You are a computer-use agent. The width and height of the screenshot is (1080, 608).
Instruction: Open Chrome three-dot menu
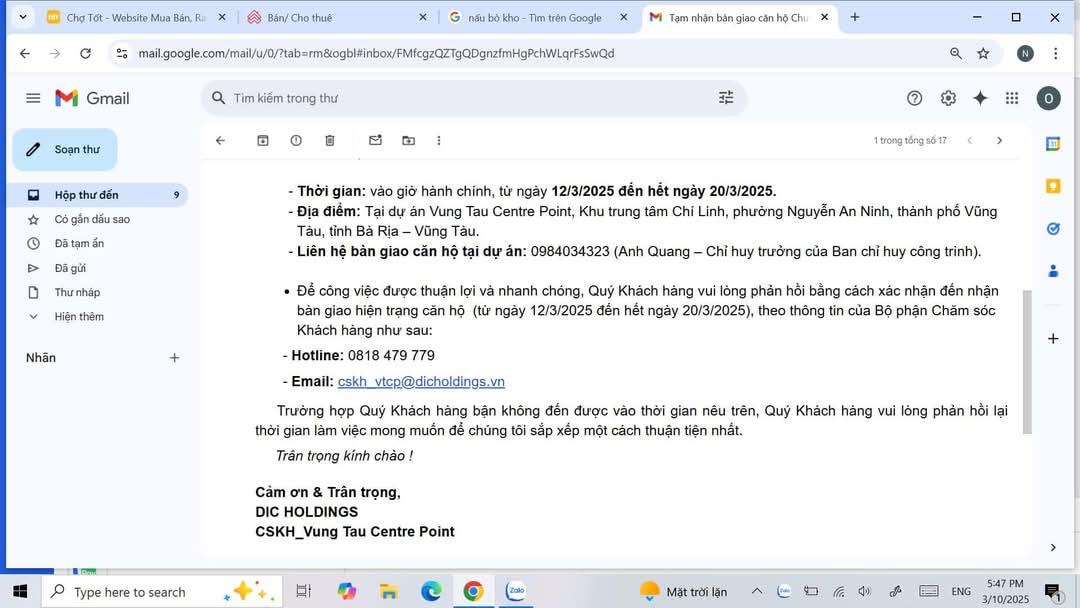coord(1055,53)
